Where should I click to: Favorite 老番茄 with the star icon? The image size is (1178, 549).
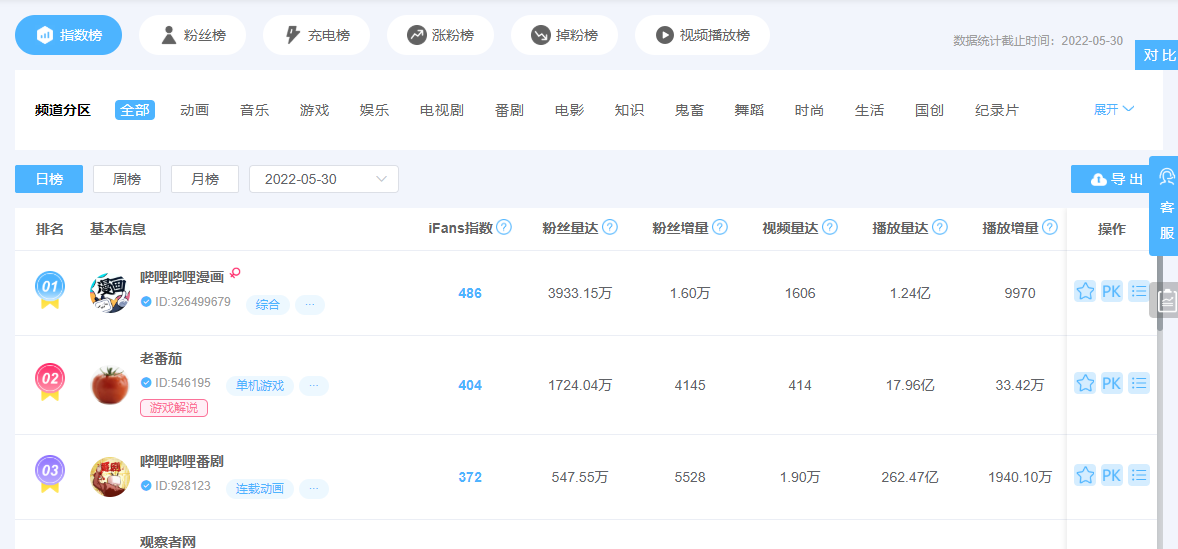tap(1085, 383)
